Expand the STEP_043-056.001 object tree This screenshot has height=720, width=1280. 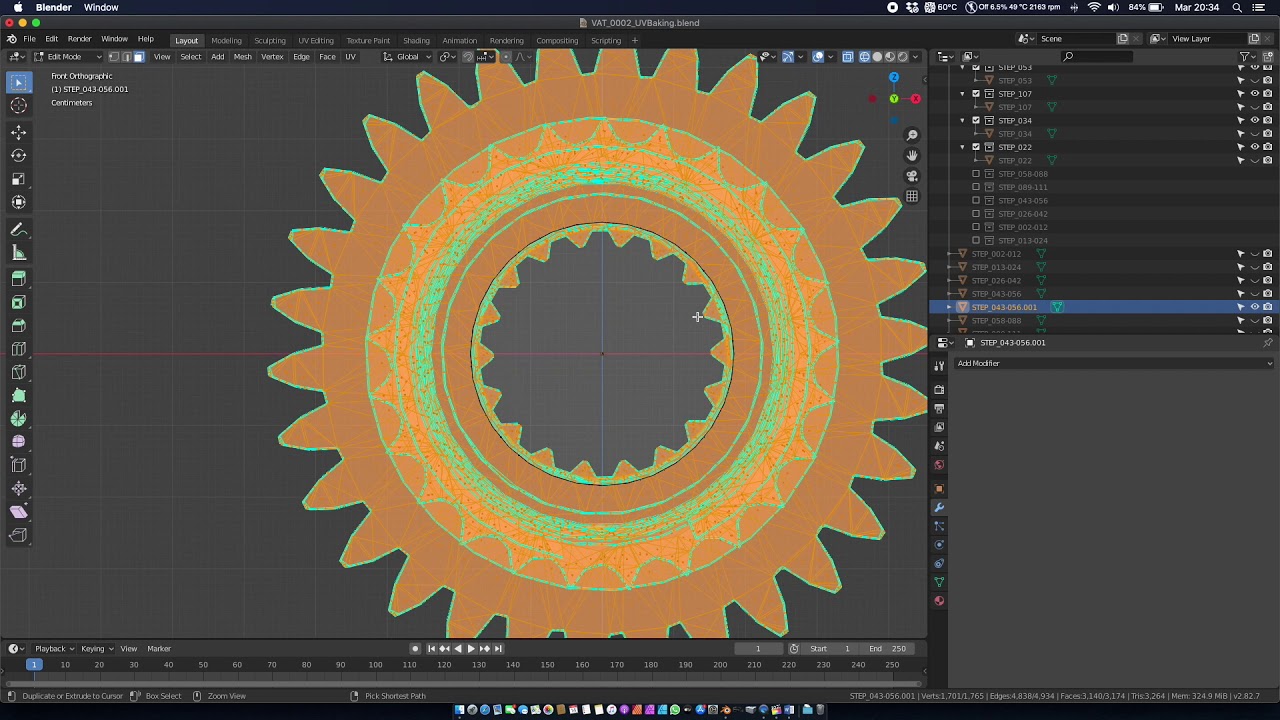pyautogui.click(x=950, y=307)
